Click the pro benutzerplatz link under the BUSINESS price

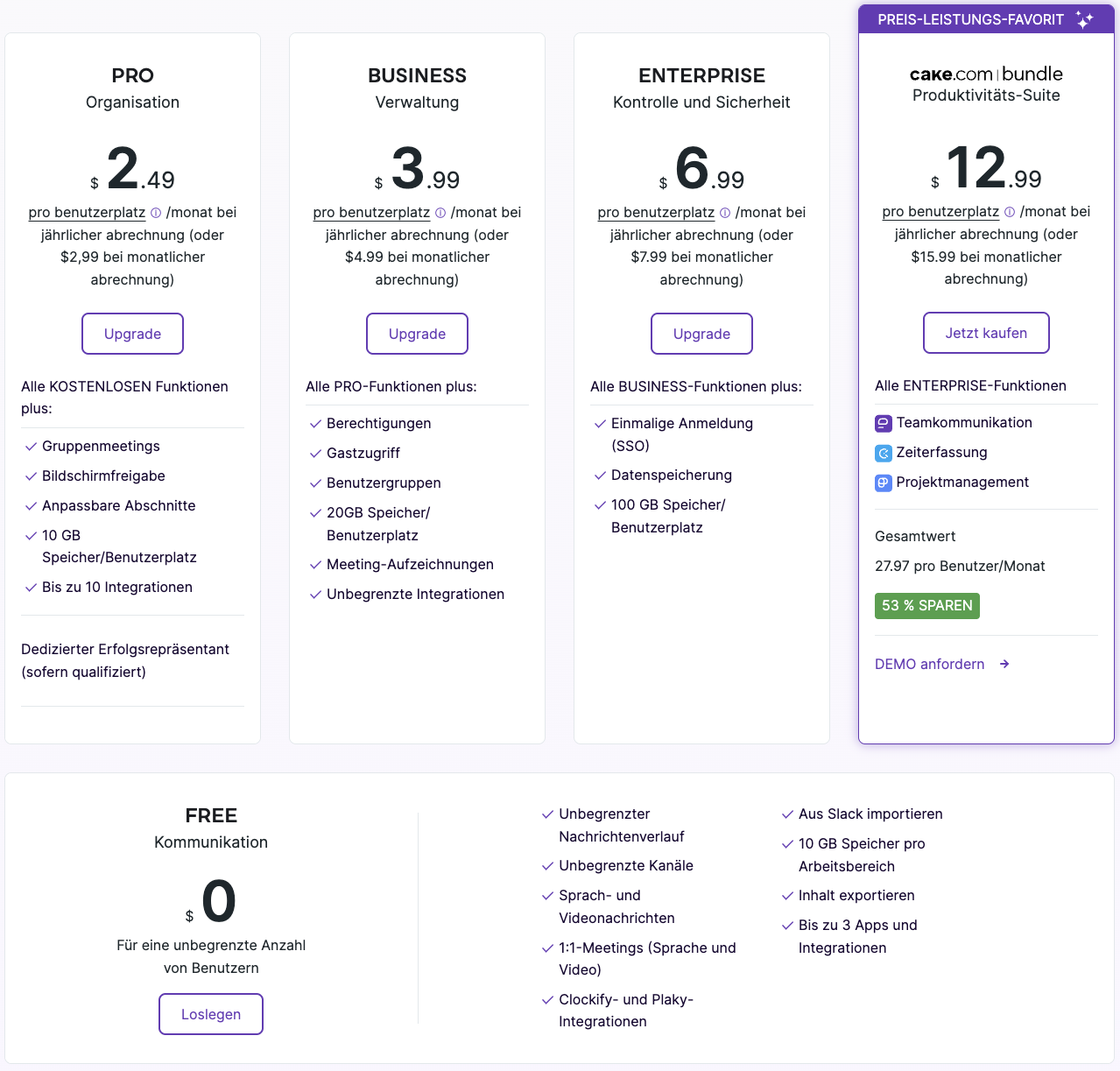coord(370,212)
